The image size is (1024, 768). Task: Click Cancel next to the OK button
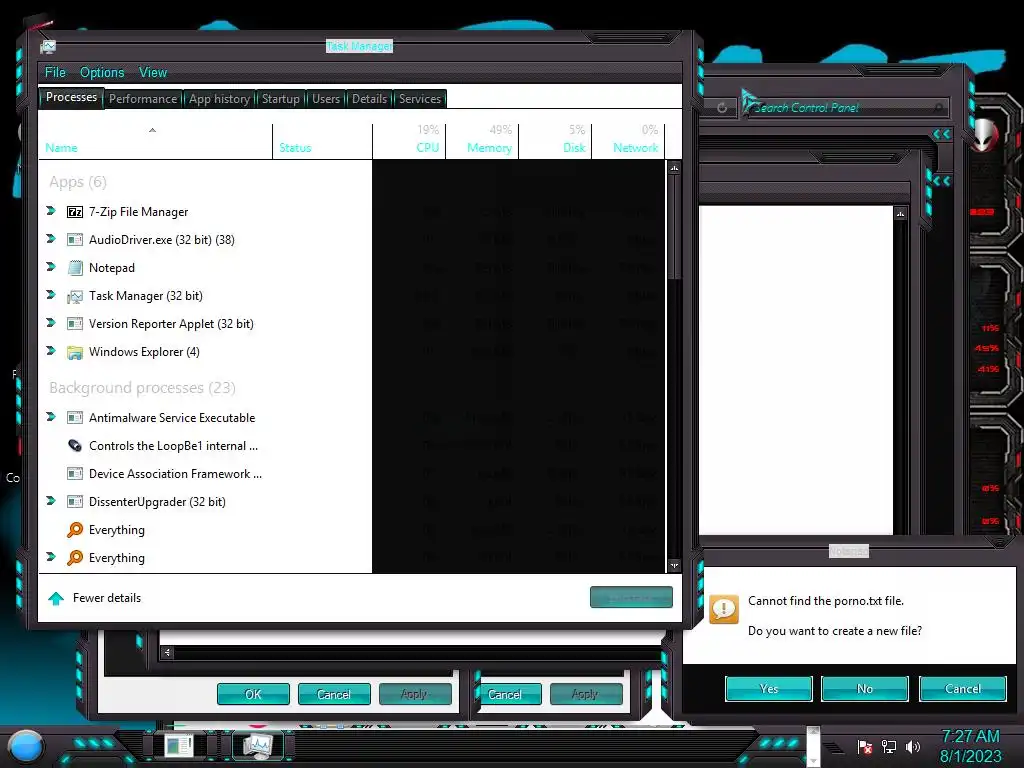coord(334,694)
